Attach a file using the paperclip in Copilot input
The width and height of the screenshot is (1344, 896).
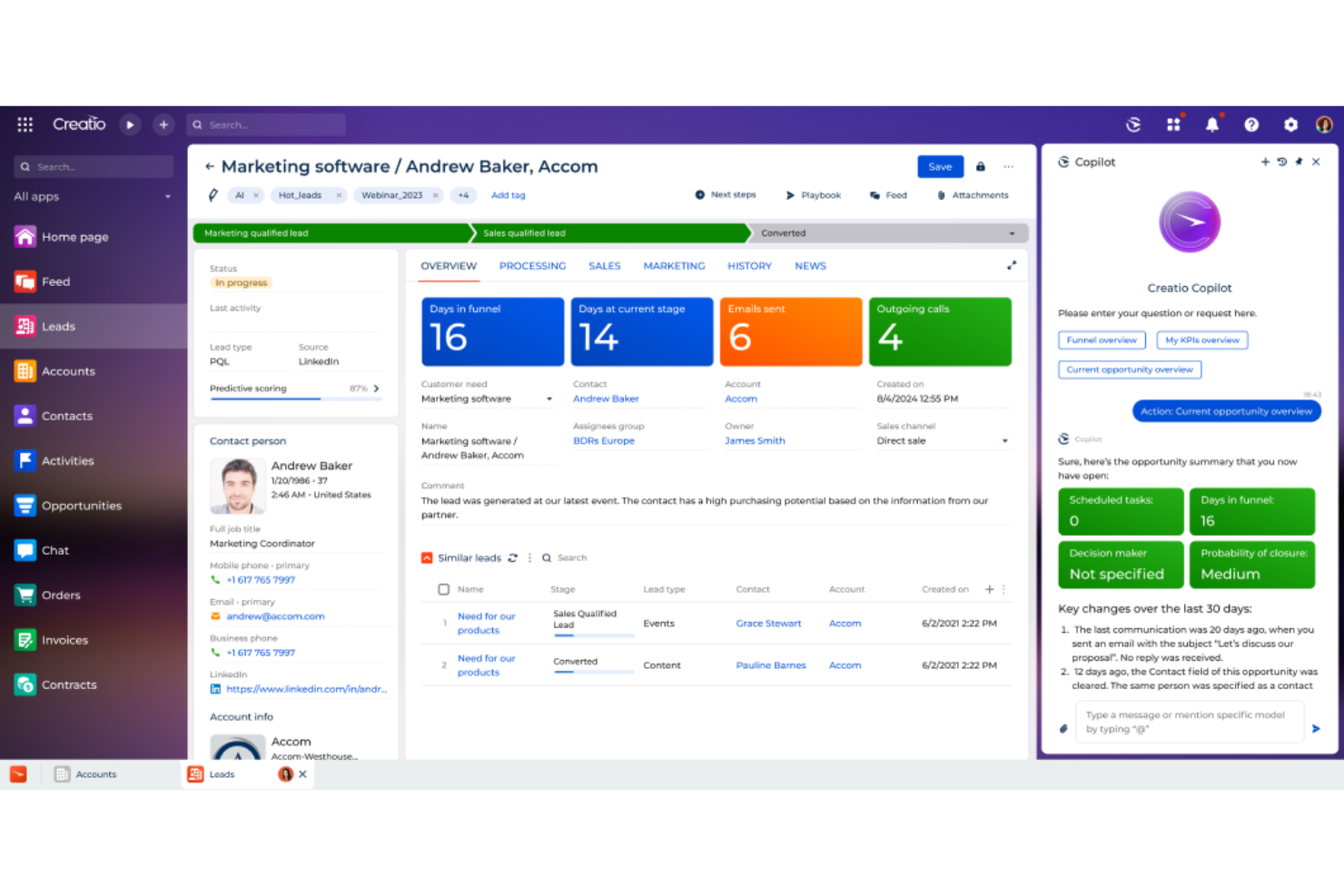[1063, 727]
